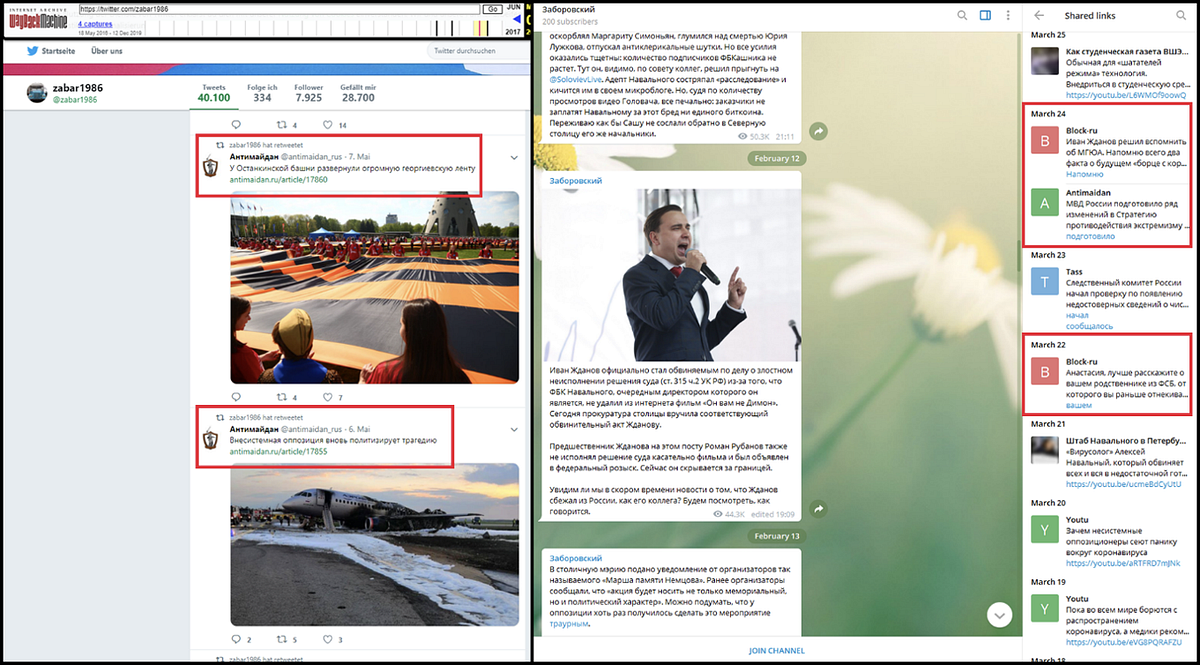Click reply icon showing 2
This screenshot has height=665, width=1200.
click(237, 639)
